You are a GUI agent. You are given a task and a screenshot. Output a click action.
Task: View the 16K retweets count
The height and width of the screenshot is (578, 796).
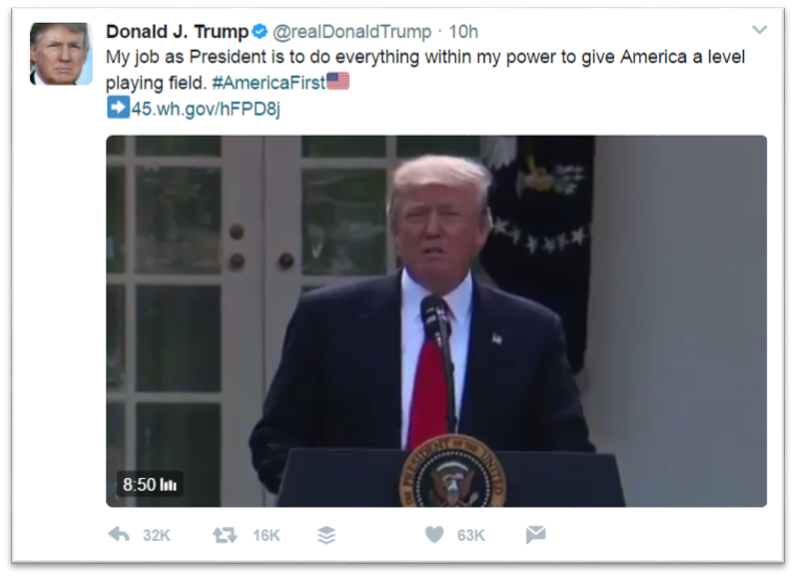coord(267,535)
